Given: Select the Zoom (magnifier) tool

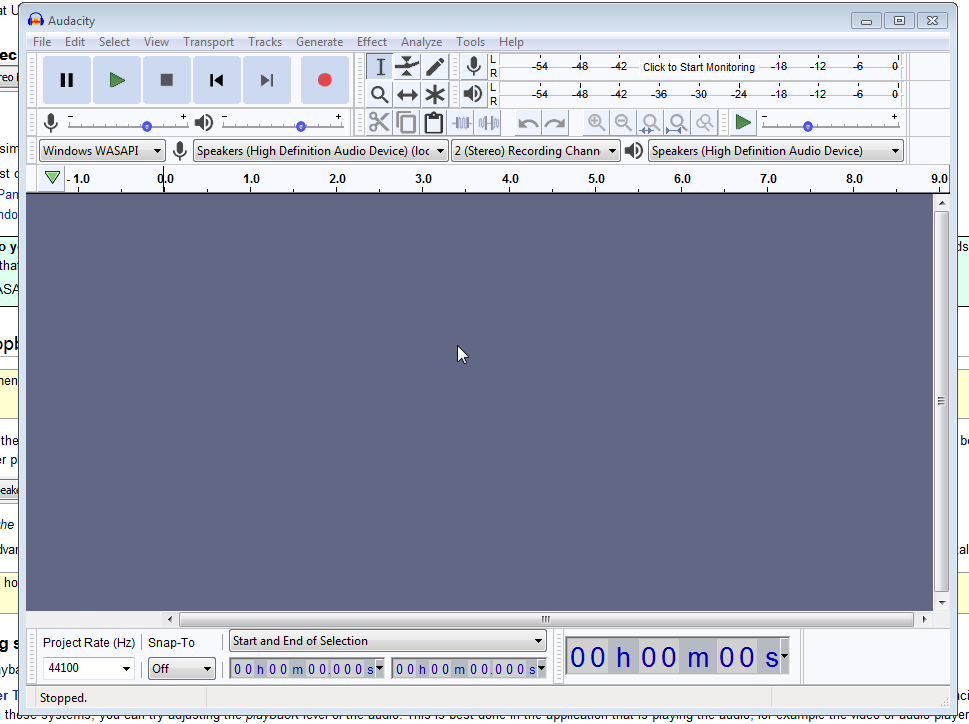Looking at the screenshot, I should 379,95.
